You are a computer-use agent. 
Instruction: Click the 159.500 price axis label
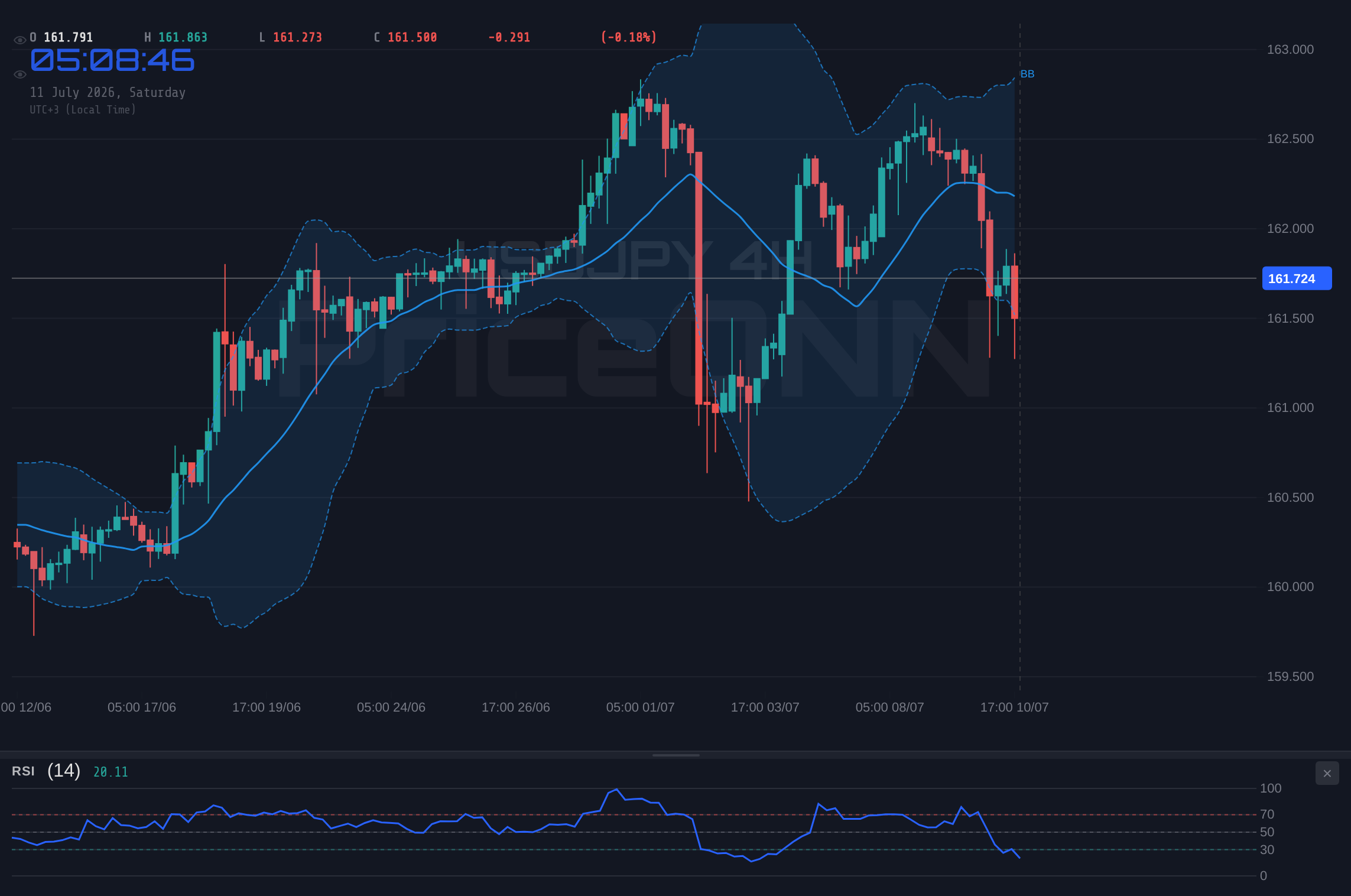point(1290,677)
